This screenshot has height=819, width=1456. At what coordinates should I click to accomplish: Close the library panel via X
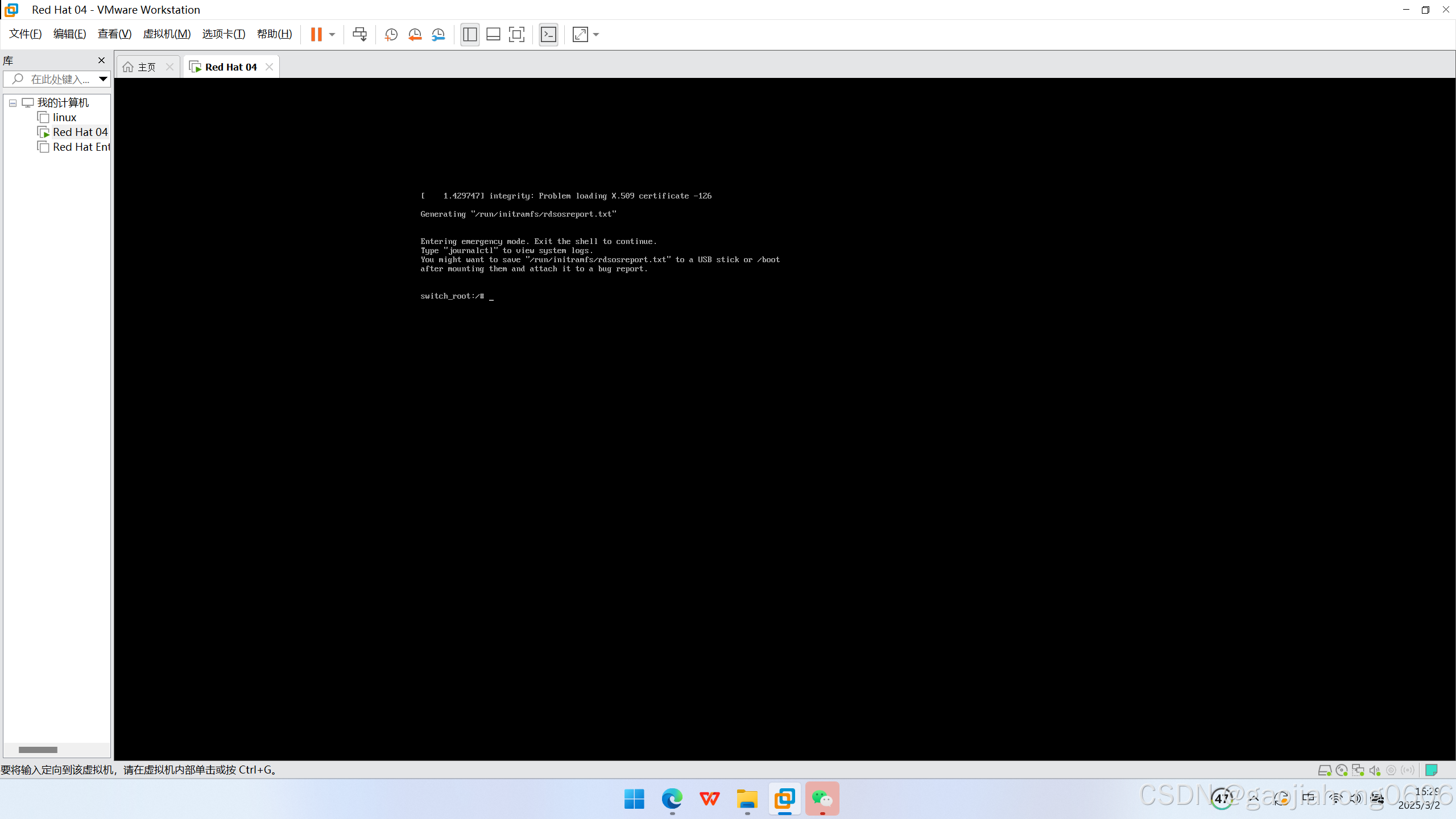point(101,60)
